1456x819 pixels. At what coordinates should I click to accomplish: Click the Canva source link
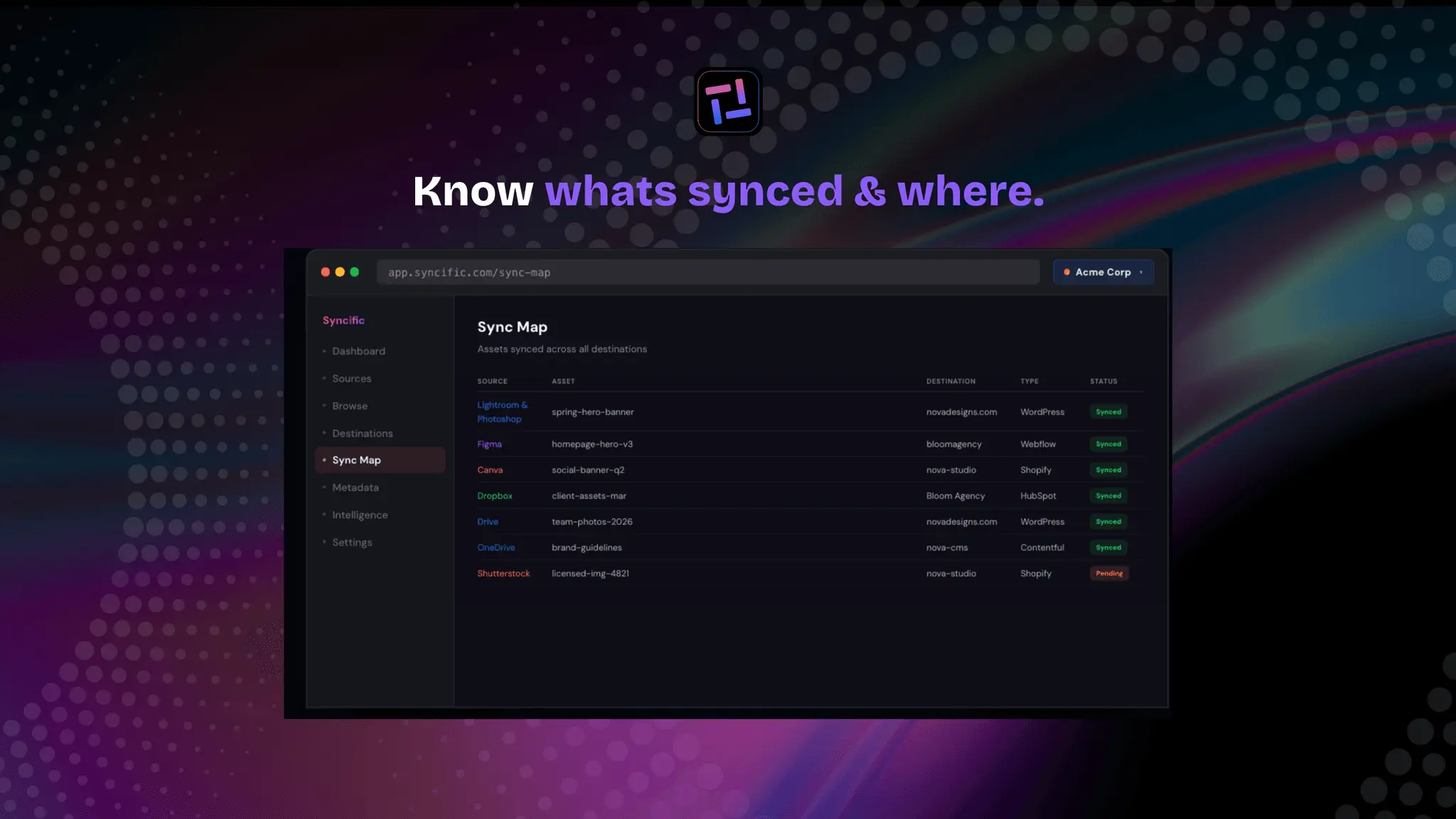pyautogui.click(x=490, y=470)
